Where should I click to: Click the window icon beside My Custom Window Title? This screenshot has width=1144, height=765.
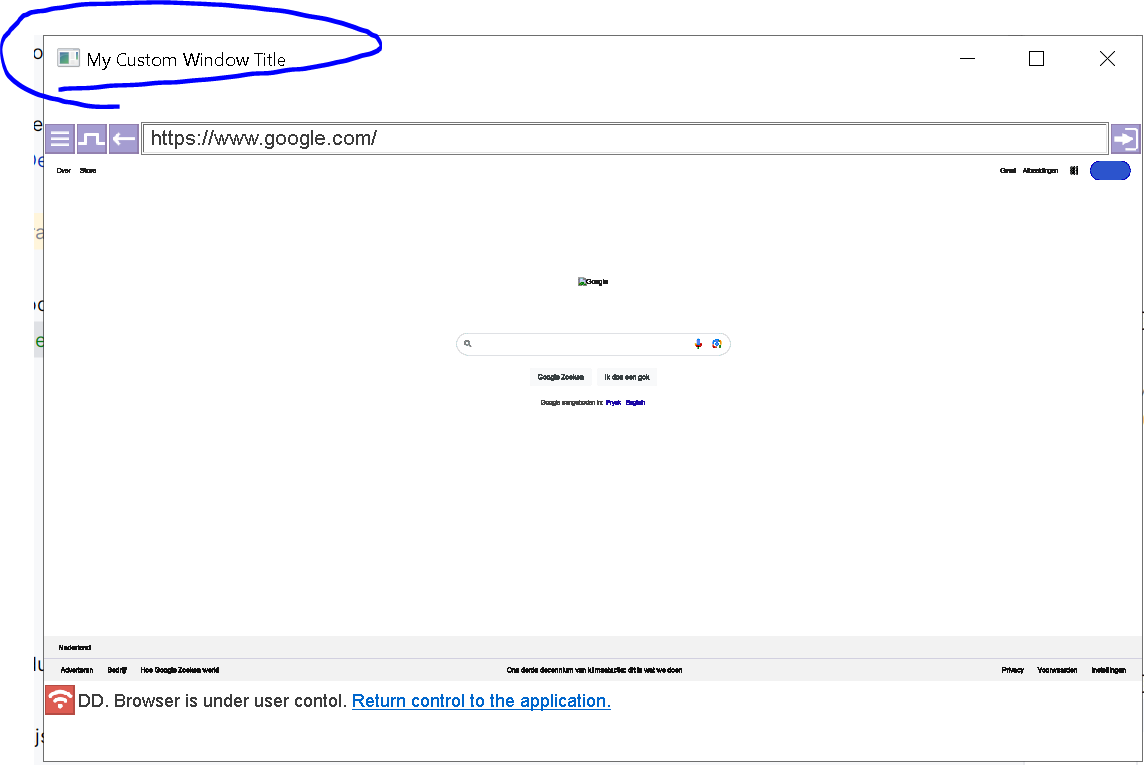[68, 59]
